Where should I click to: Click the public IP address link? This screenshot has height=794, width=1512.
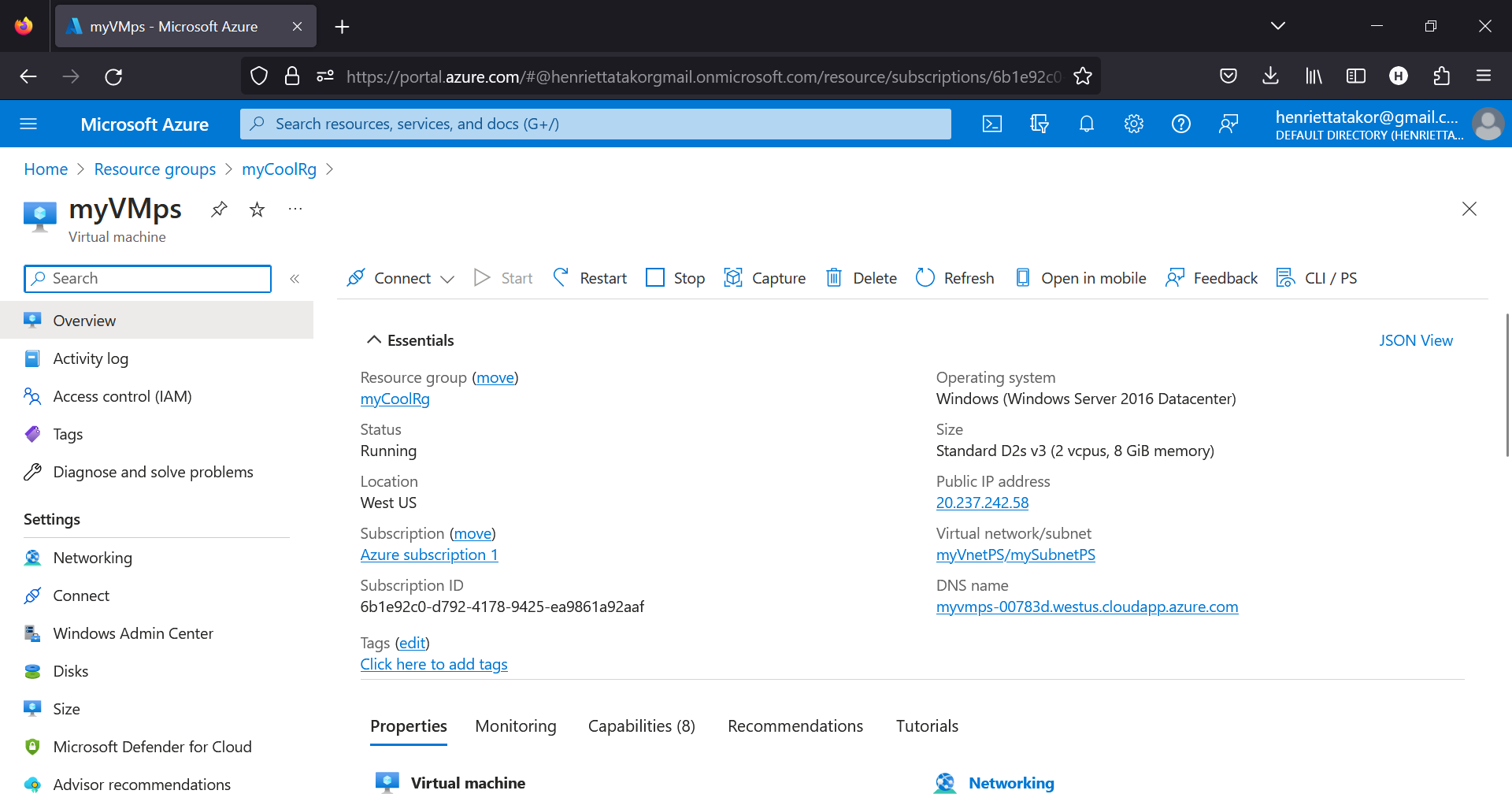coord(982,503)
